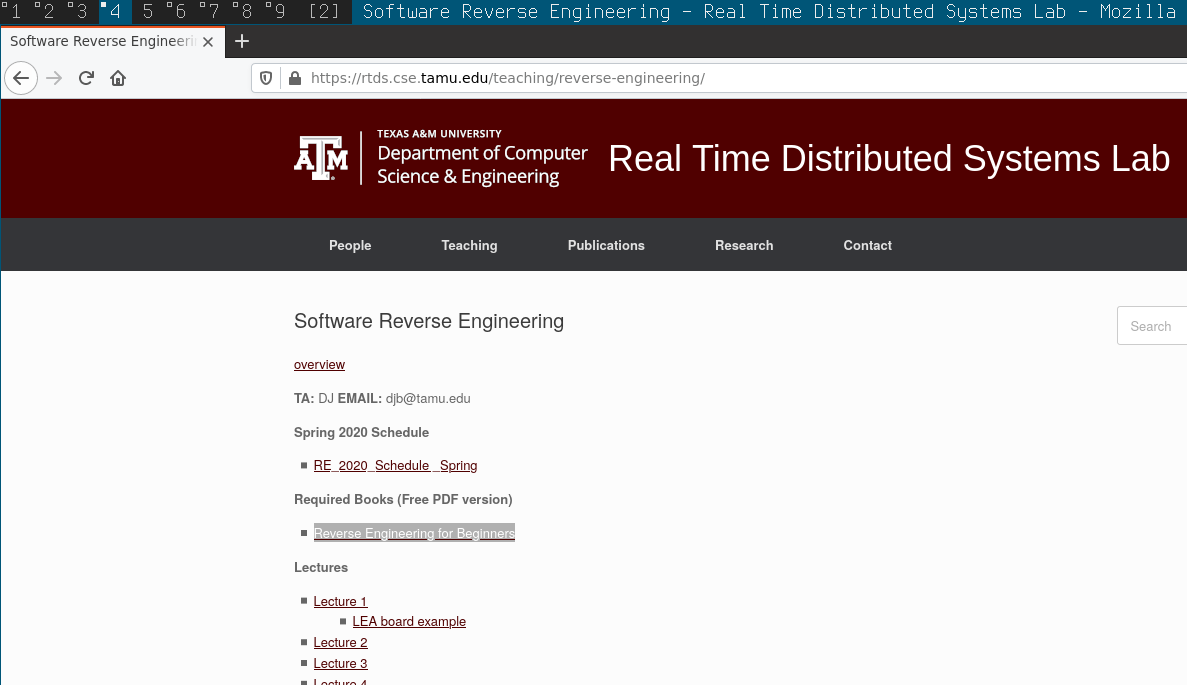This screenshot has height=685, width=1187.
Task: Click the forward navigation arrow
Action: click(x=54, y=78)
